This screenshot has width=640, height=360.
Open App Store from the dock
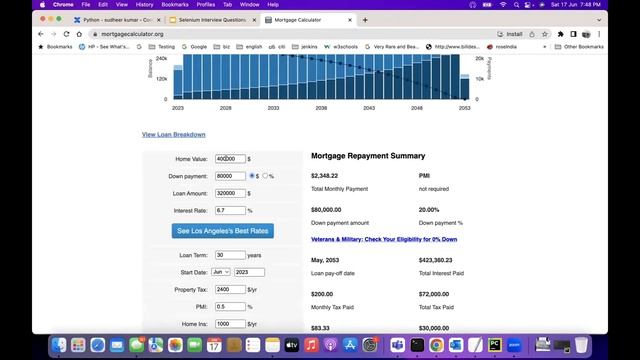(x=350, y=345)
